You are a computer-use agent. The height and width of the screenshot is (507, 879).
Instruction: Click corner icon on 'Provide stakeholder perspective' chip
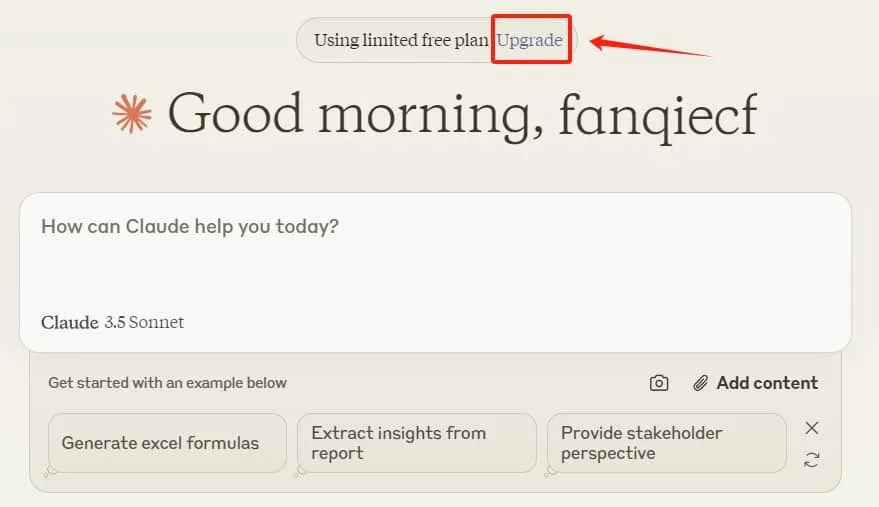point(551,472)
